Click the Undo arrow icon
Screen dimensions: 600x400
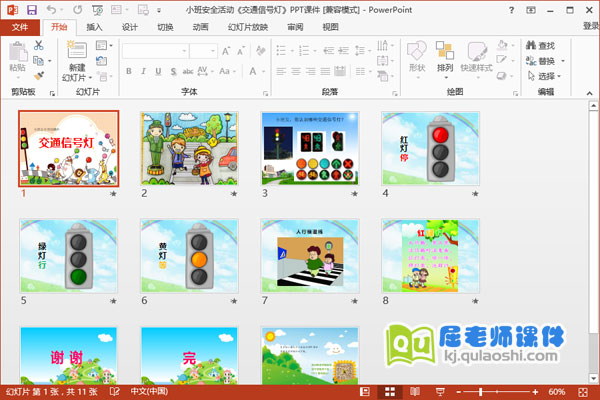coord(51,10)
